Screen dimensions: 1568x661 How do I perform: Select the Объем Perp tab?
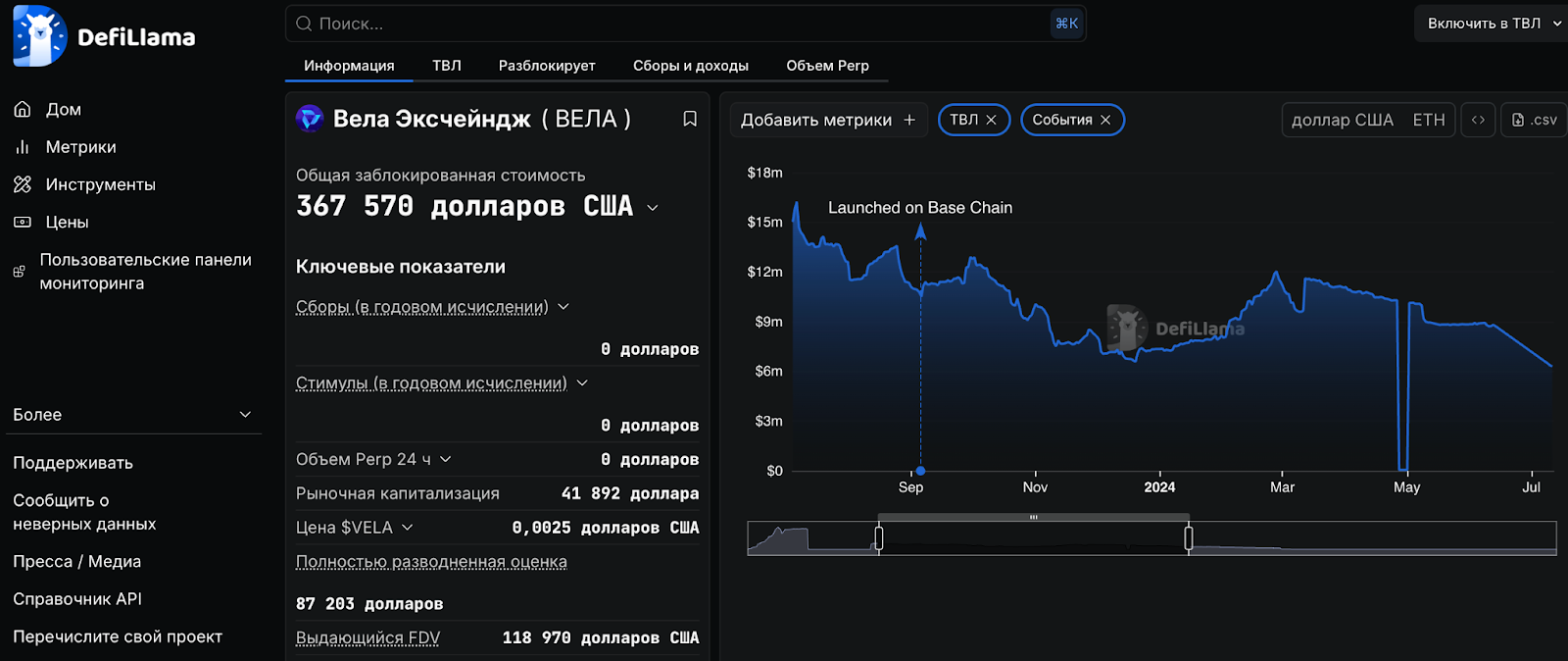tap(827, 66)
